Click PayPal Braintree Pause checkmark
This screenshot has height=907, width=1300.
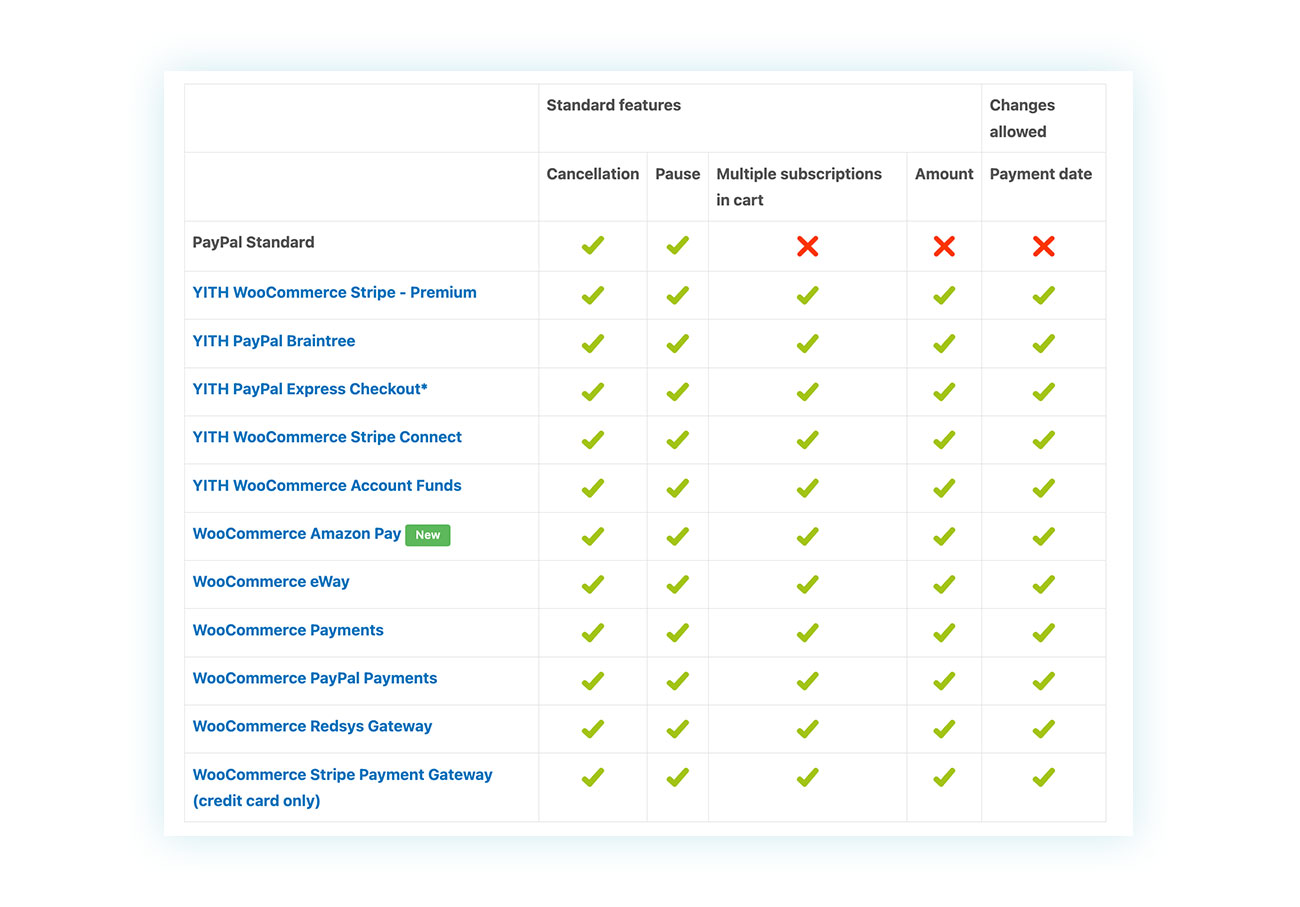click(678, 343)
